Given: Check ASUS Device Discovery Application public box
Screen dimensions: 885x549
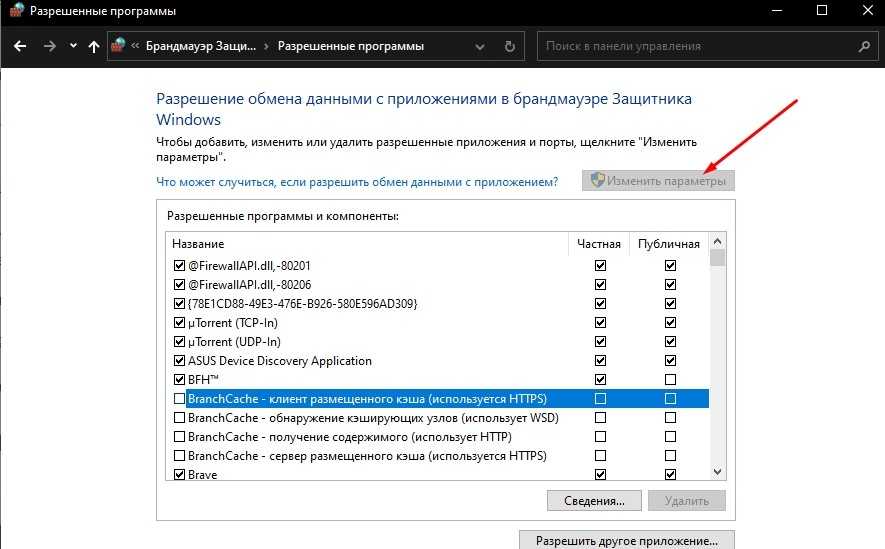Looking at the screenshot, I should [x=670, y=361].
